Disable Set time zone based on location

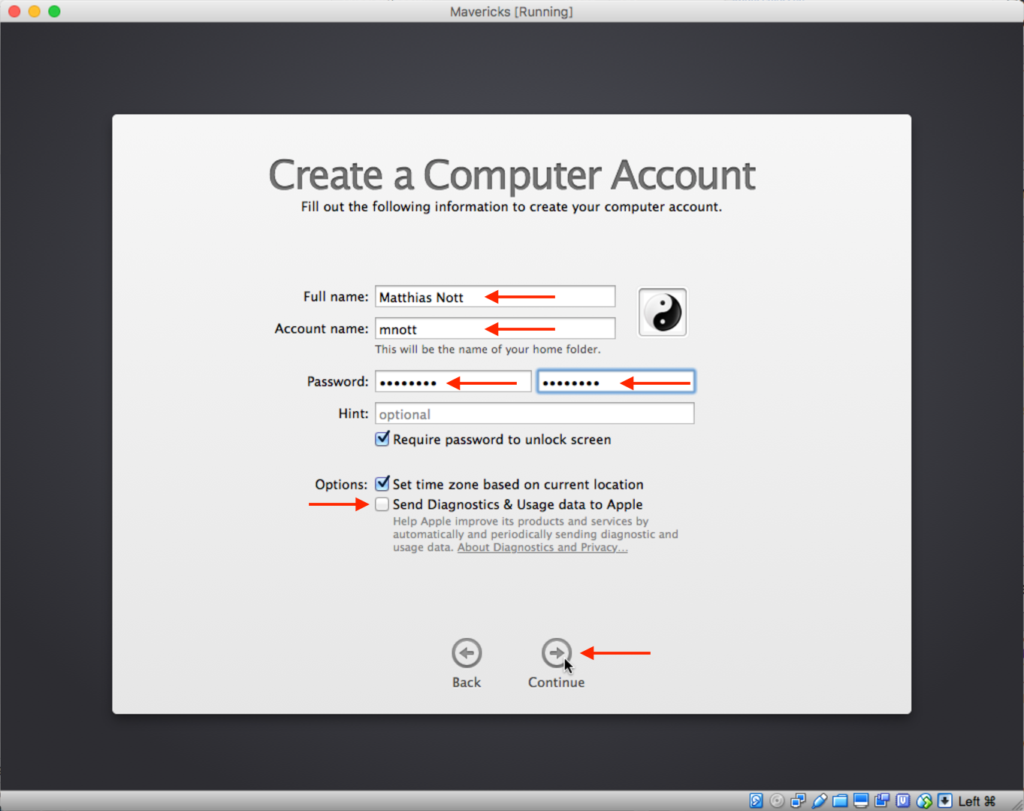[382, 484]
